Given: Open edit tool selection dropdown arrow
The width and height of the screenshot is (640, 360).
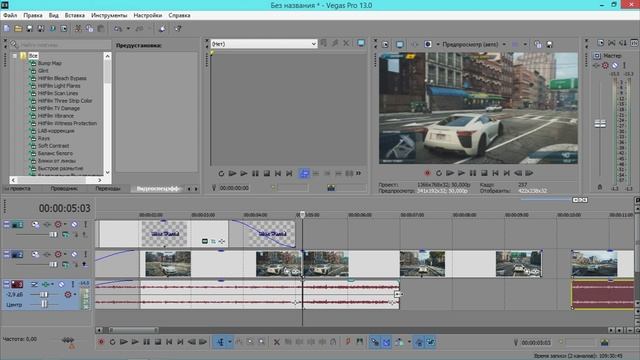Looking at the screenshot, I should click(x=230, y=342).
